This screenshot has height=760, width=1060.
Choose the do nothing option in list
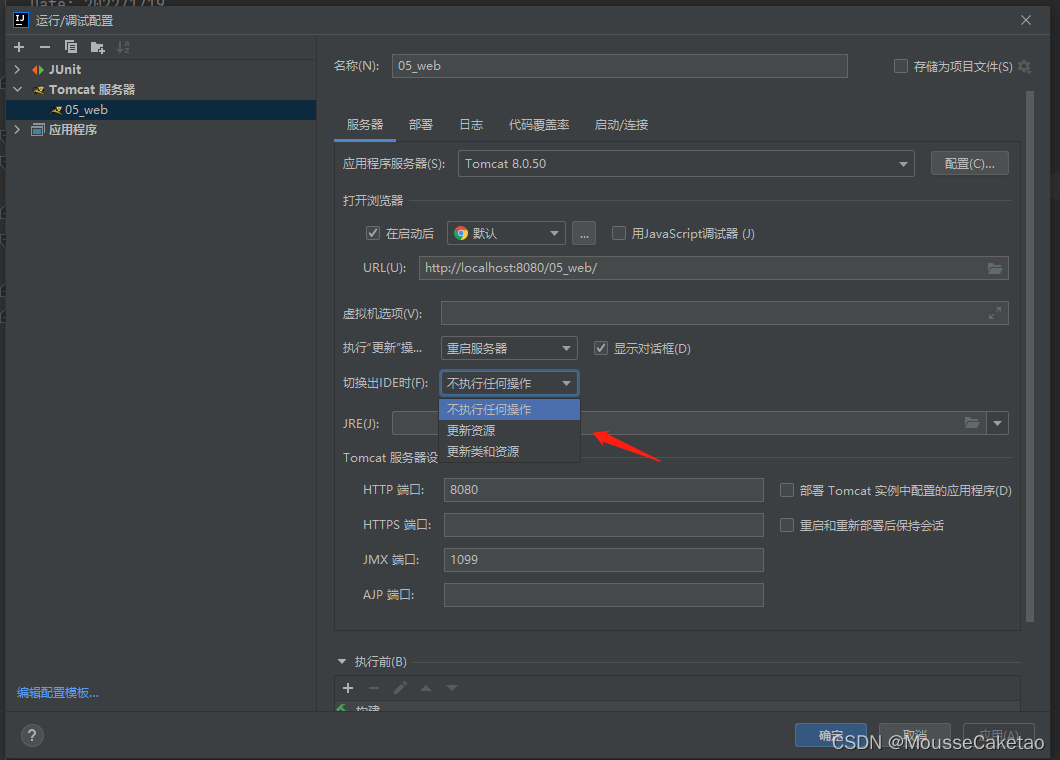(510, 410)
